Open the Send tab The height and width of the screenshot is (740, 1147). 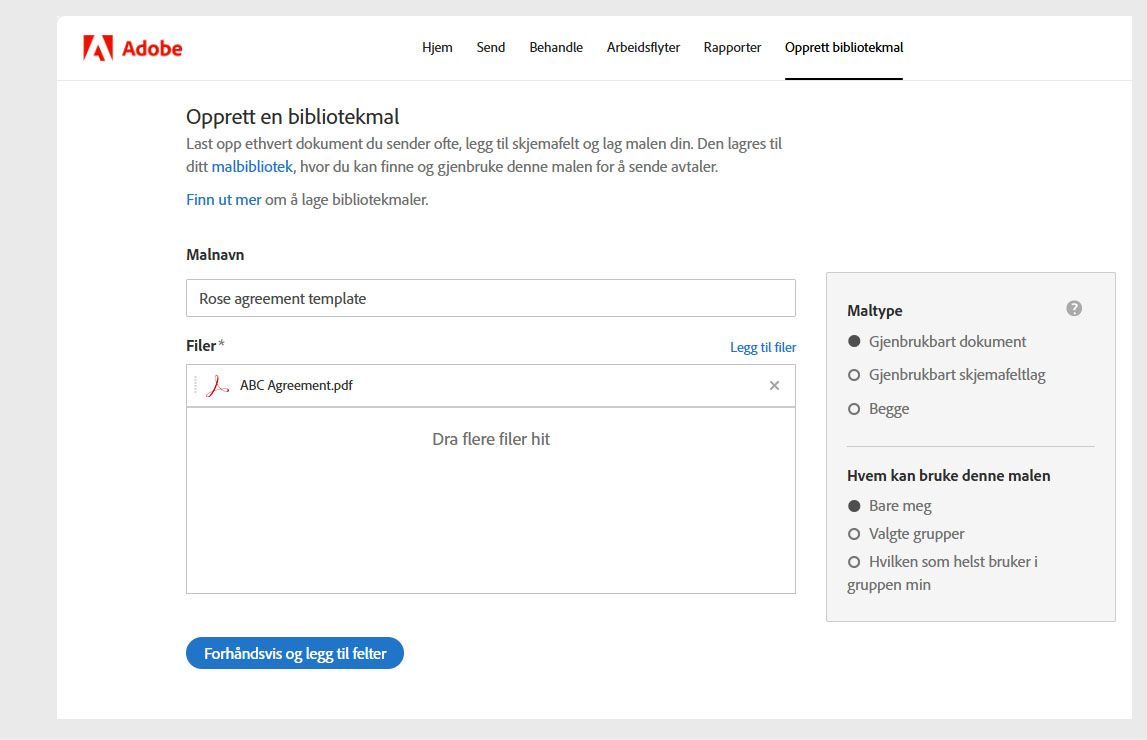[490, 47]
